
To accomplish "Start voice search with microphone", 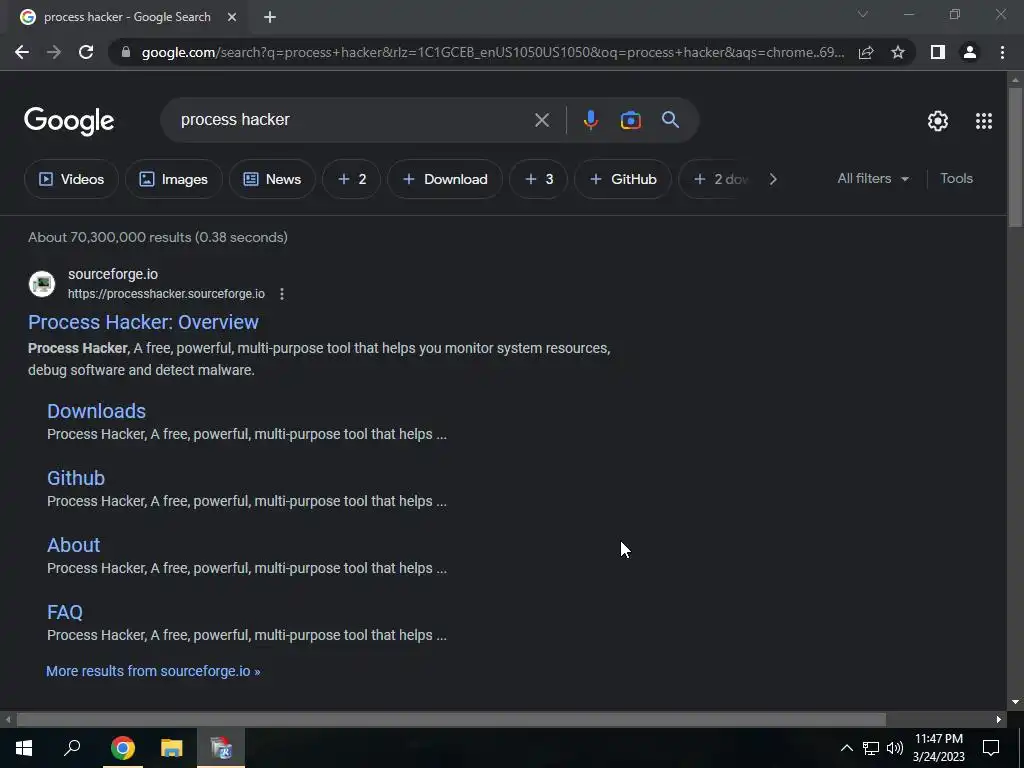I will [590, 120].
